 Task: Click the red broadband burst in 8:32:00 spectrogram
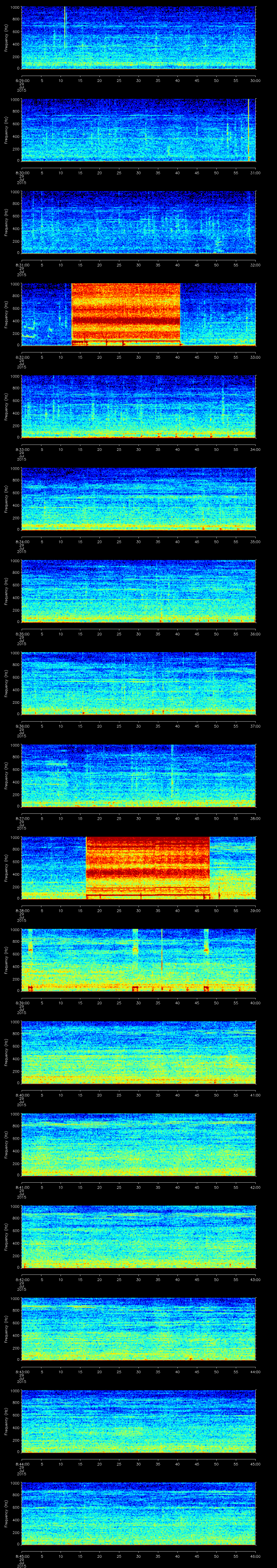tap(126, 314)
